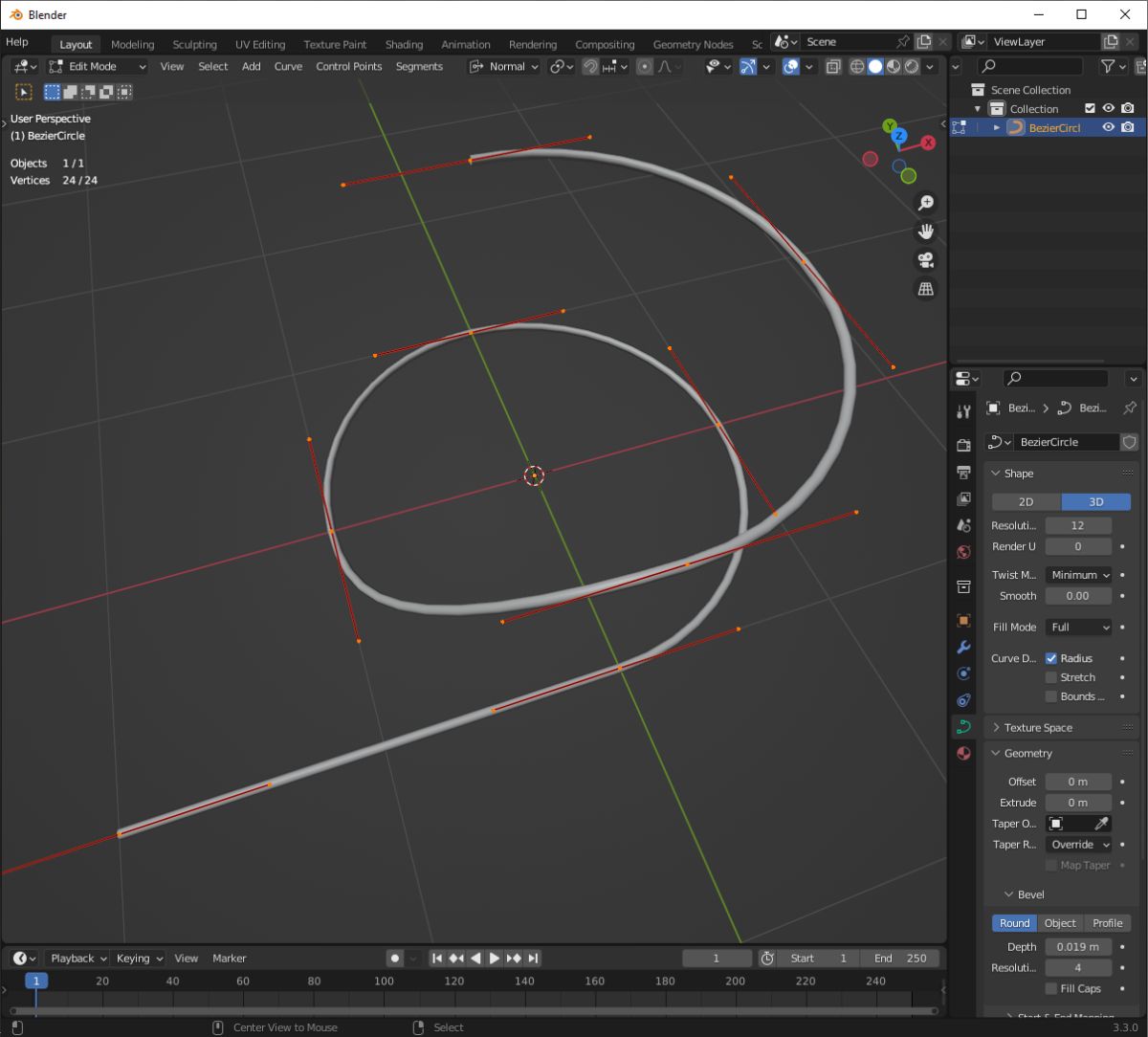Switch to the Sculpting workspace tab
1148x1037 pixels.
click(x=194, y=45)
